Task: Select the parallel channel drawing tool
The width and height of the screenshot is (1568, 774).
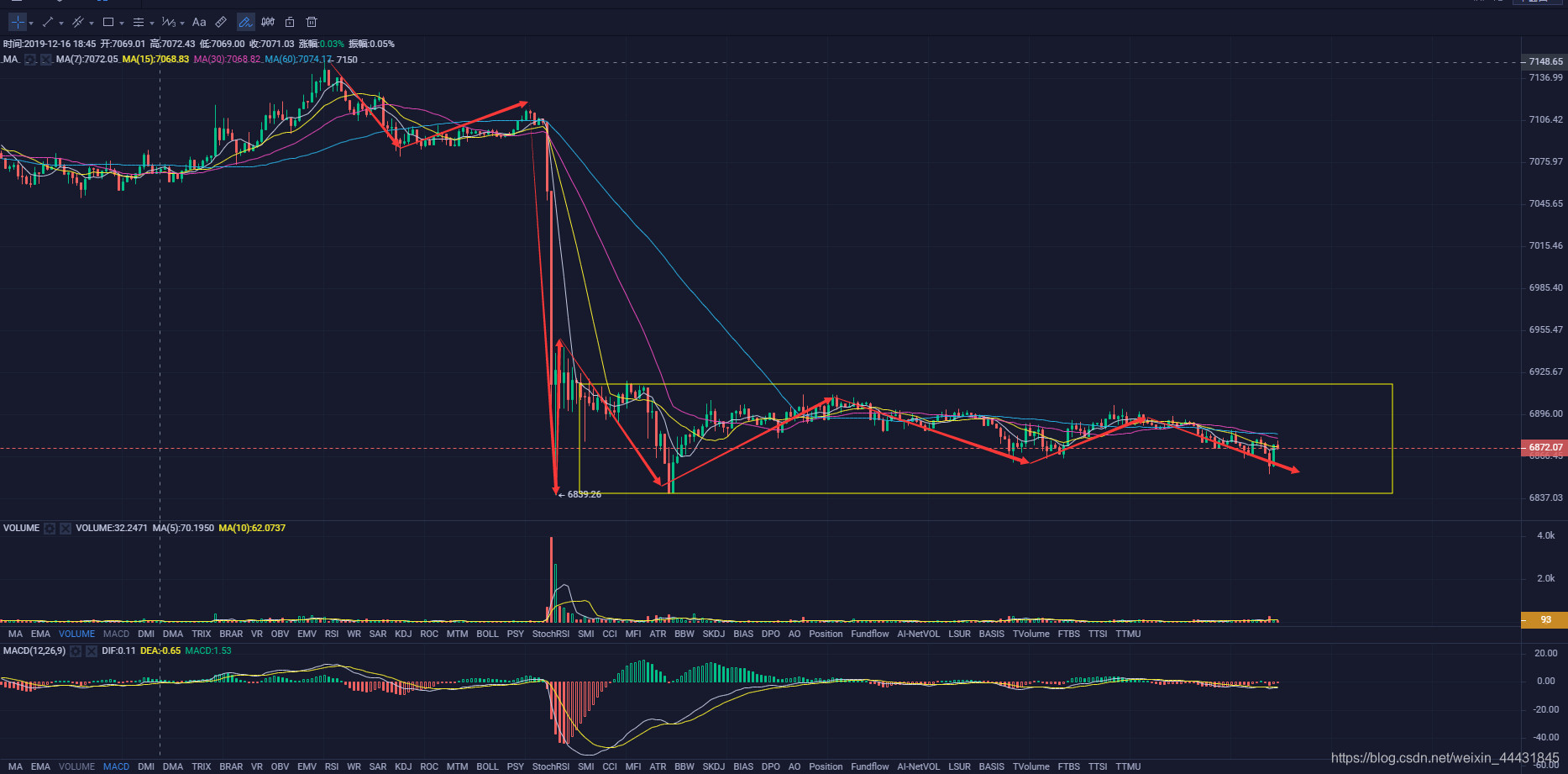Action: tap(77, 23)
